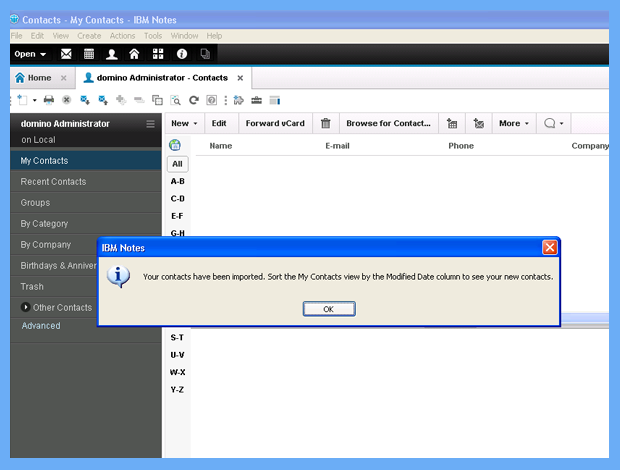
Task: Select My Contacts in the sidebar
Action: (86, 160)
